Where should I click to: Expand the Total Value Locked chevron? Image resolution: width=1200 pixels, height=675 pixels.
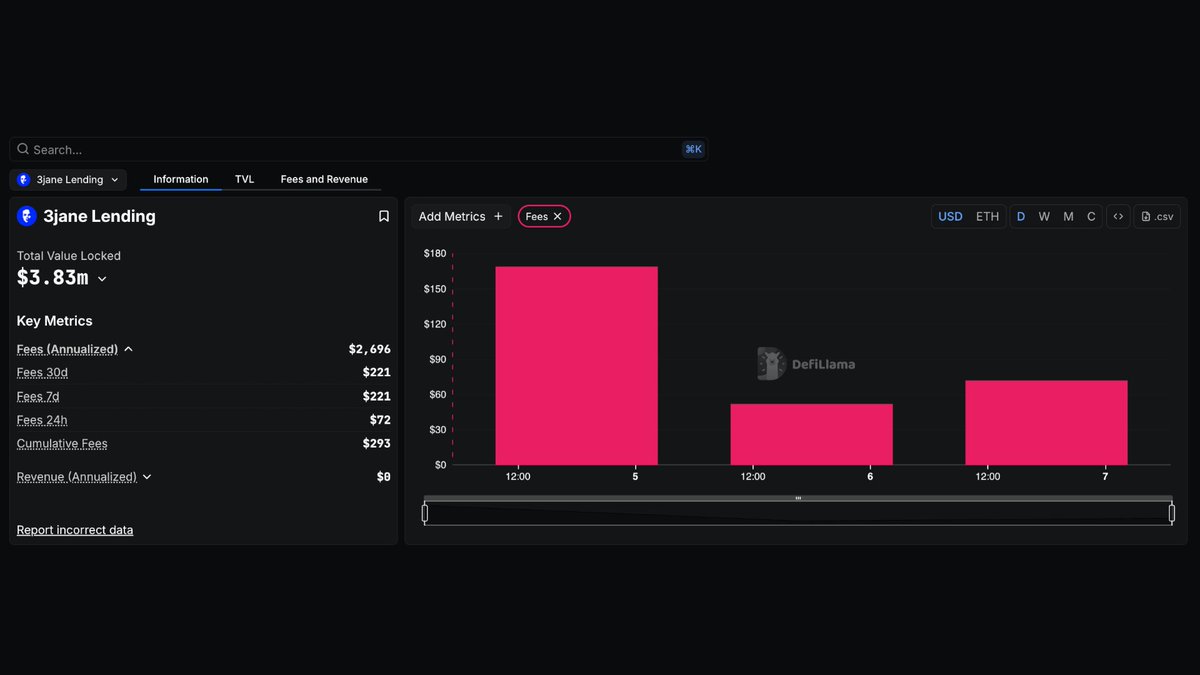(x=102, y=279)
